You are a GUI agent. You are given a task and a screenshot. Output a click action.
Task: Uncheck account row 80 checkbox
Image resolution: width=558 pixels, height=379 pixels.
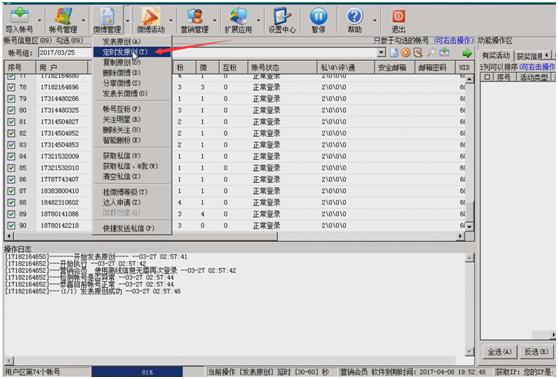(x=11, y=110)
